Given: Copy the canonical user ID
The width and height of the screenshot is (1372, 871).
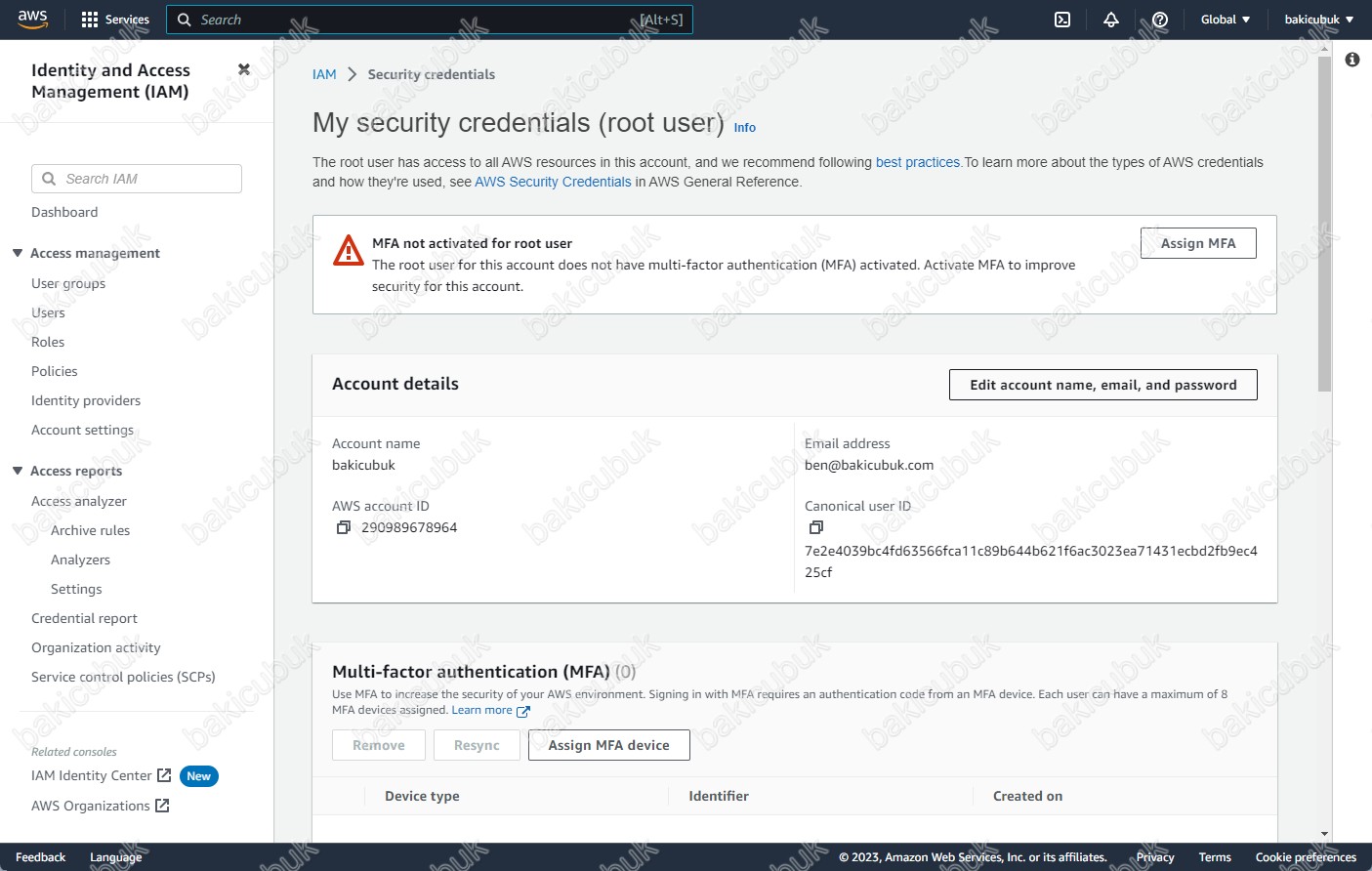Looking at the screenshot, I should pyautogui.click(x=816, y=527).
